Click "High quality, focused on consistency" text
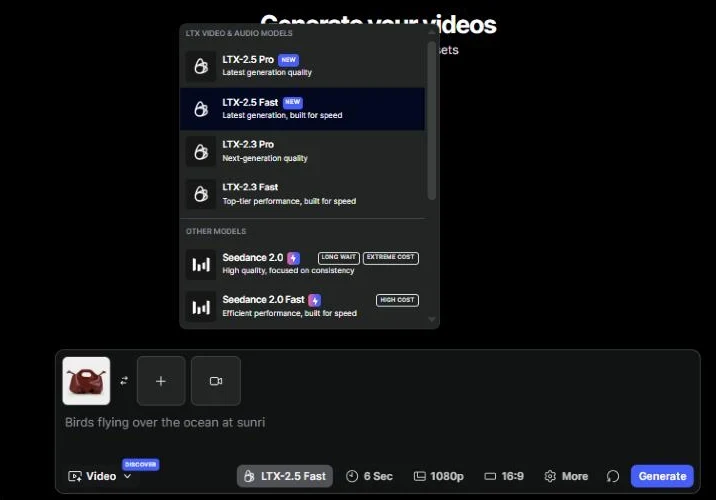The height and width of the screenshot is (500, 716). point(288,271)
